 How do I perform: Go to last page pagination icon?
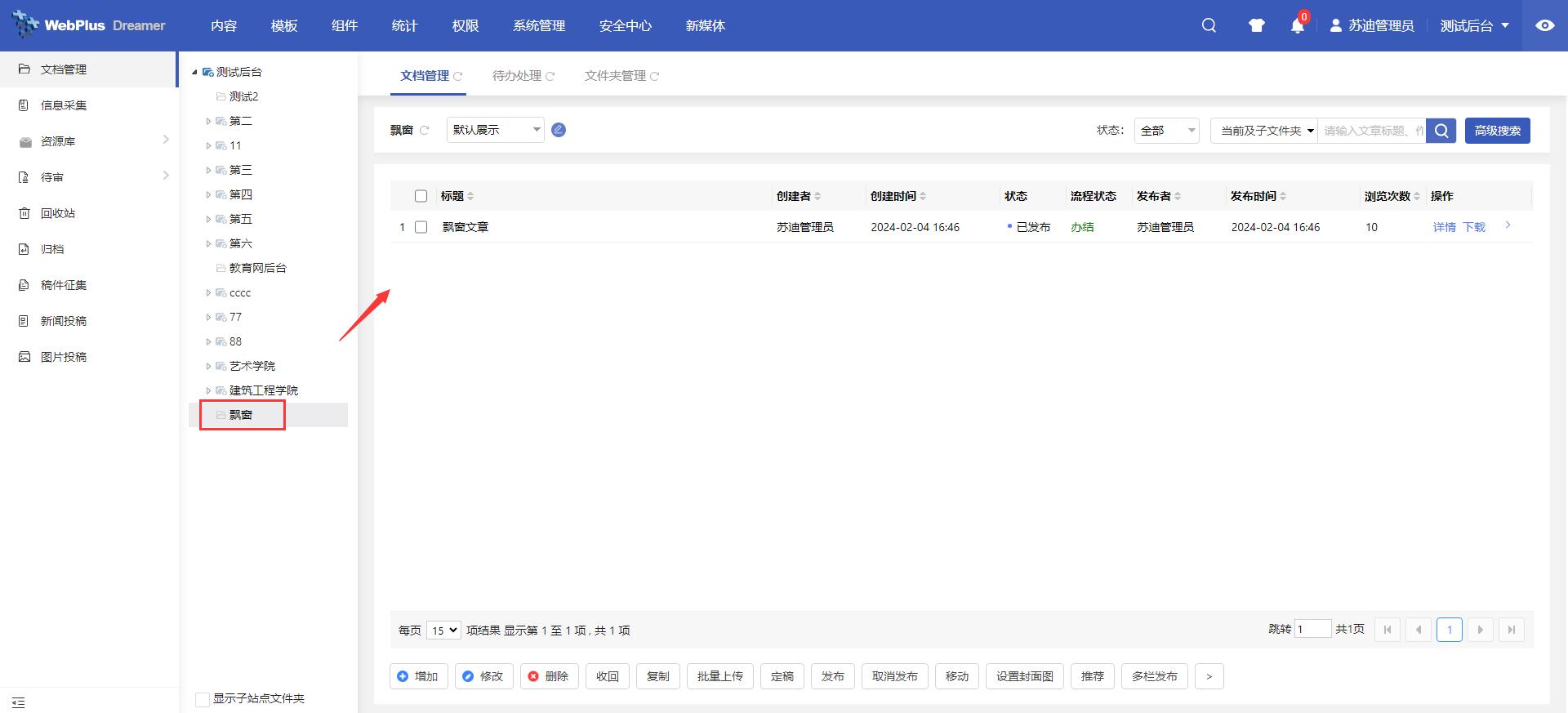tap(1512, 630)
